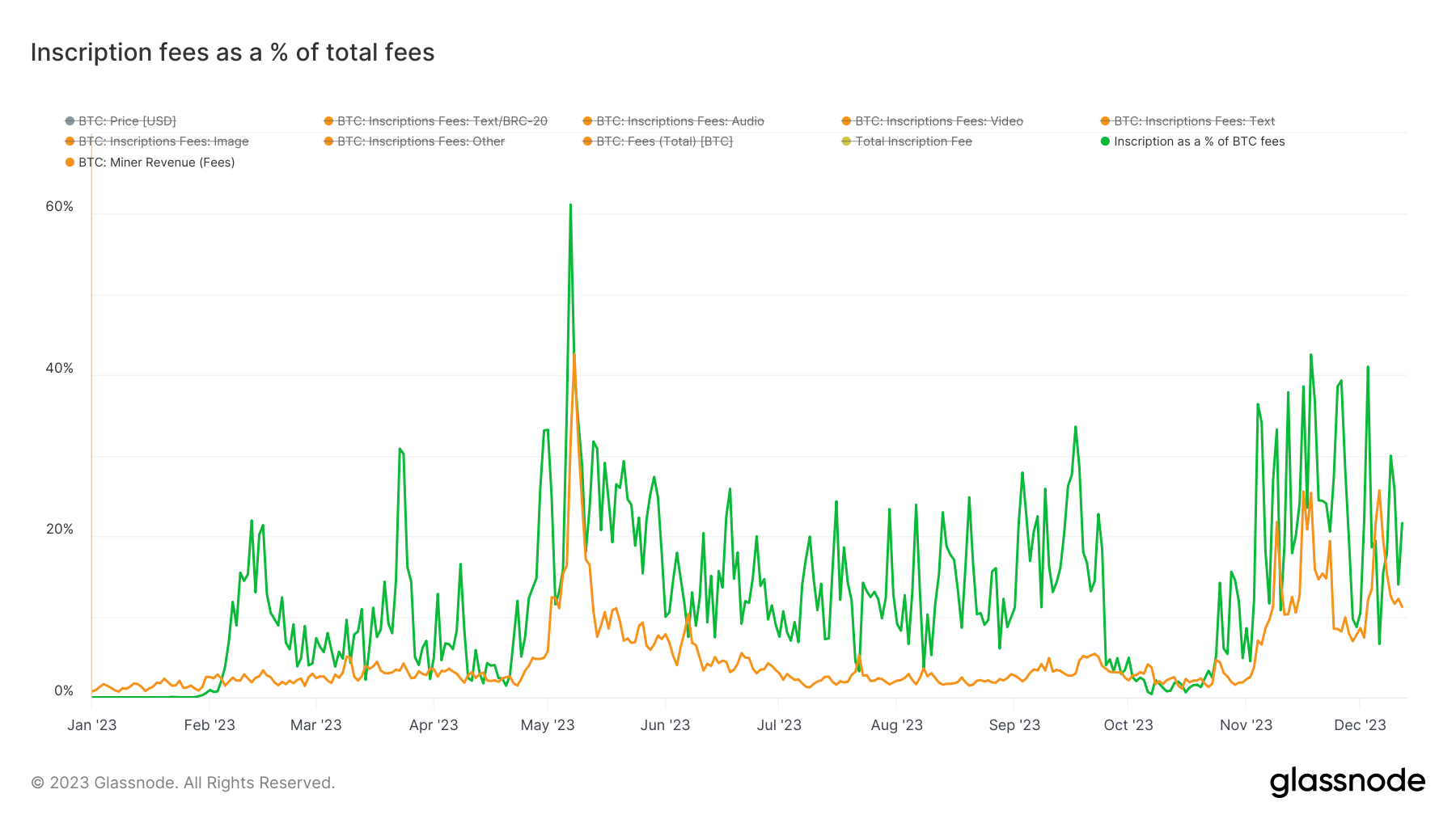Click the glassnode logo
1456x819 pixels.
tap(1347, 782)
